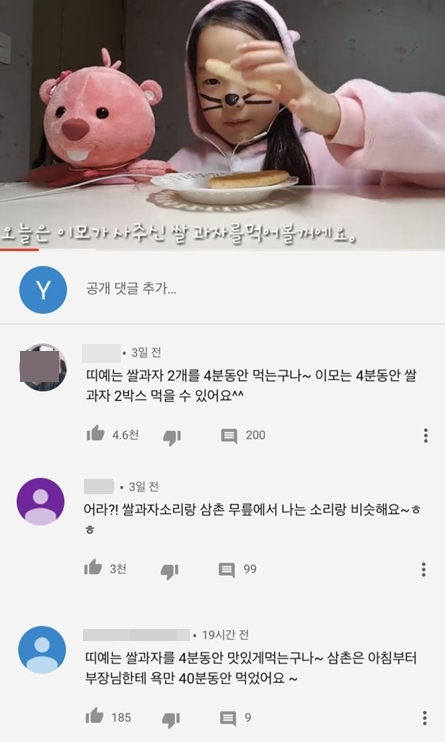Image resolution: width=445 pixels, height=742 pixels.
Task: Dislike the comment posted 19시간 전
Action: 171,719
